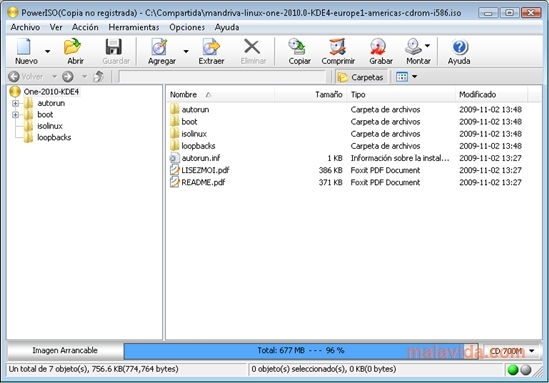Click the selected objects status bar text
Viewport: 549px width, 383px height.
click(x=324, y=369)
